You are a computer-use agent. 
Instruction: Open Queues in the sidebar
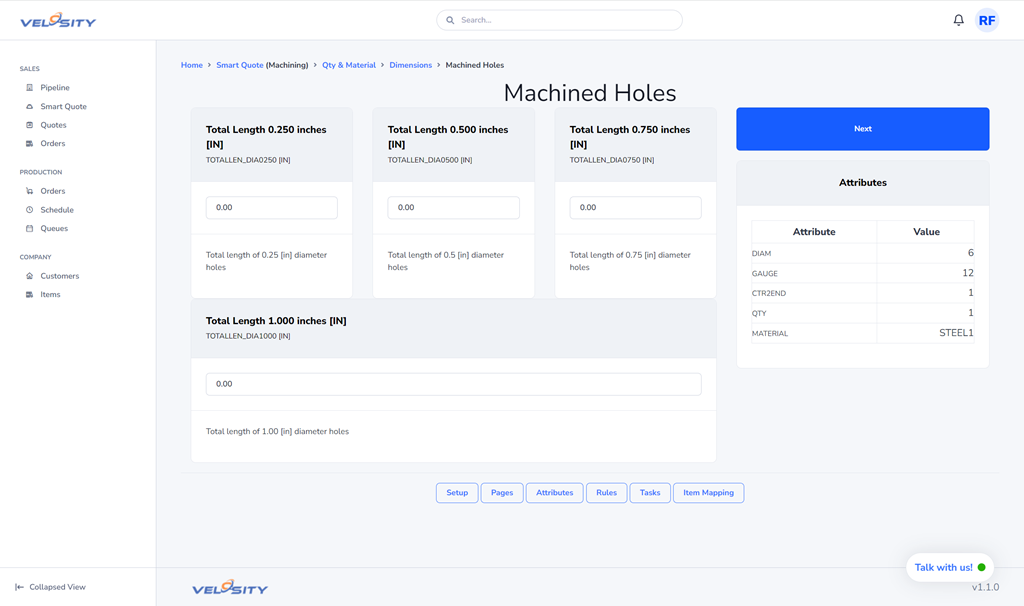click(x=54, y=229)
